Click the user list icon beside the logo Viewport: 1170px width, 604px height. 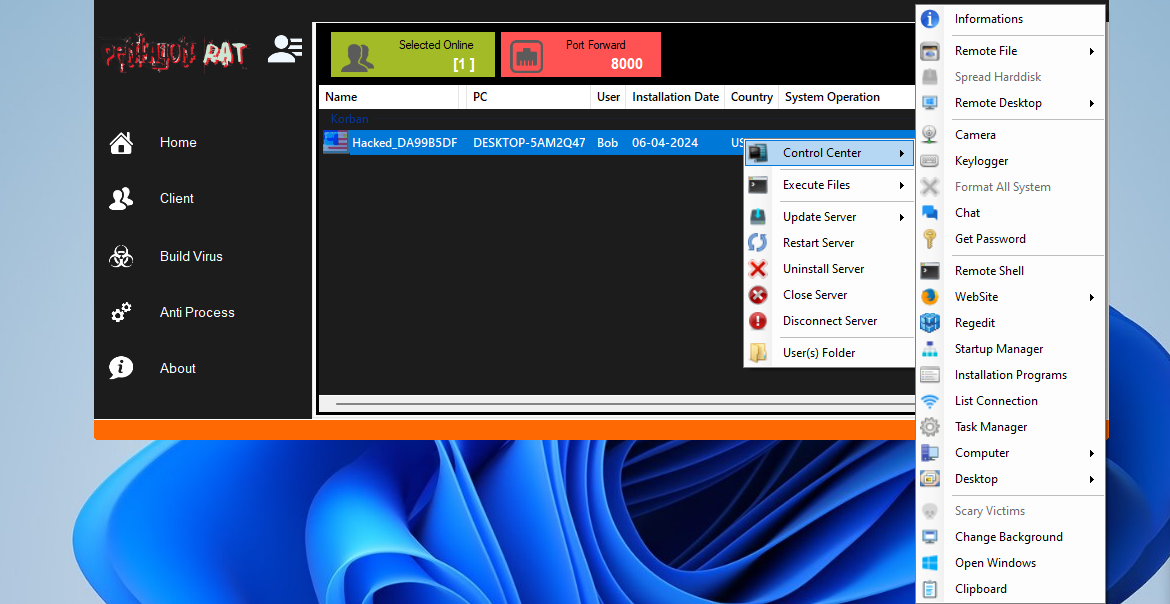point(285,50)
